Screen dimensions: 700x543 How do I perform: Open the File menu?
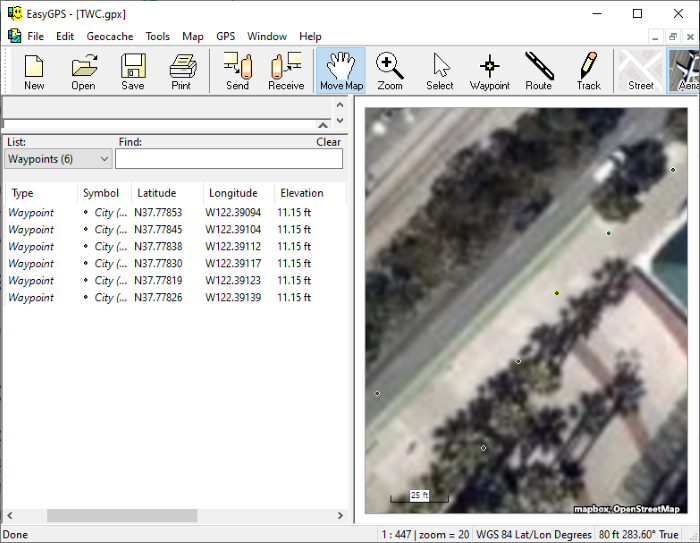point(36,36)
